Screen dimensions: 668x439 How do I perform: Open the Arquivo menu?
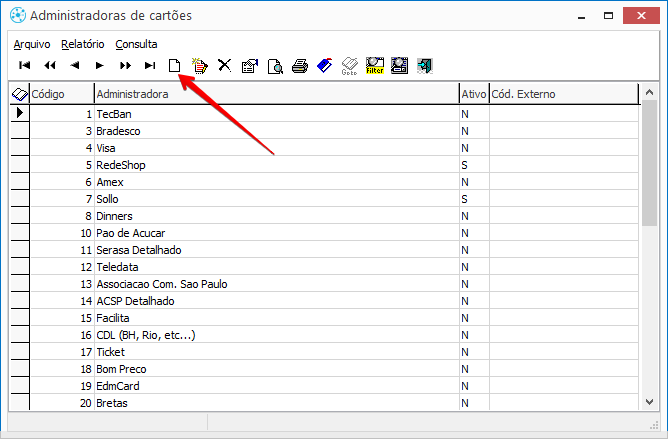(x=32, y=44)
